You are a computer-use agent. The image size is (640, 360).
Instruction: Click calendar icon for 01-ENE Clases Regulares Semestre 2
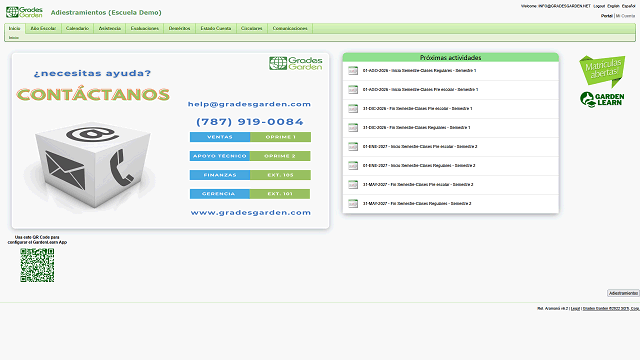pyautogui.click(x=353, y=165)
